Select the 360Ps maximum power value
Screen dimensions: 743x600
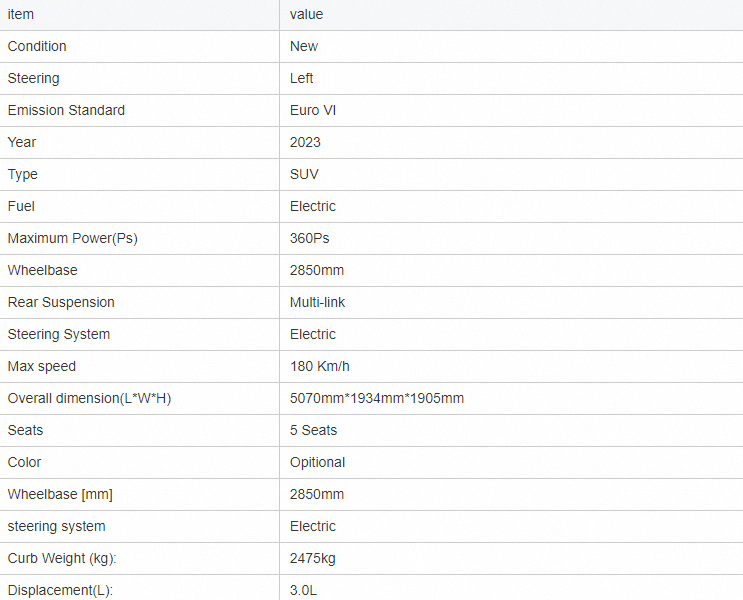point(309,238)
